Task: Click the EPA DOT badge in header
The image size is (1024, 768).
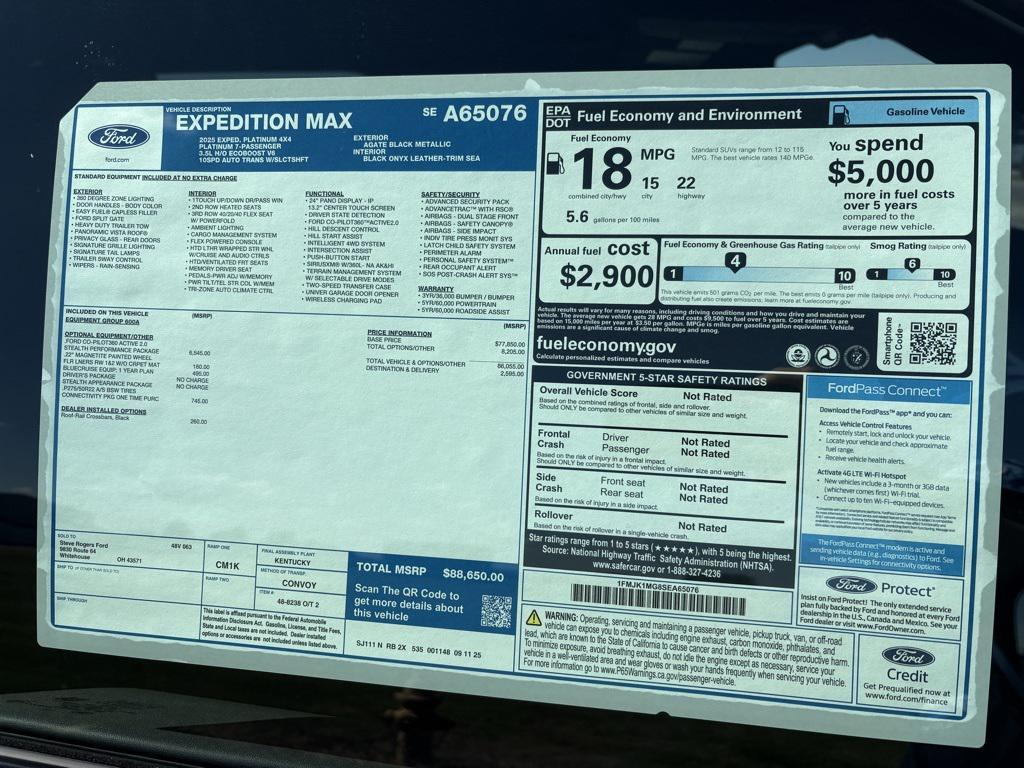Action: tap(557, 116)
